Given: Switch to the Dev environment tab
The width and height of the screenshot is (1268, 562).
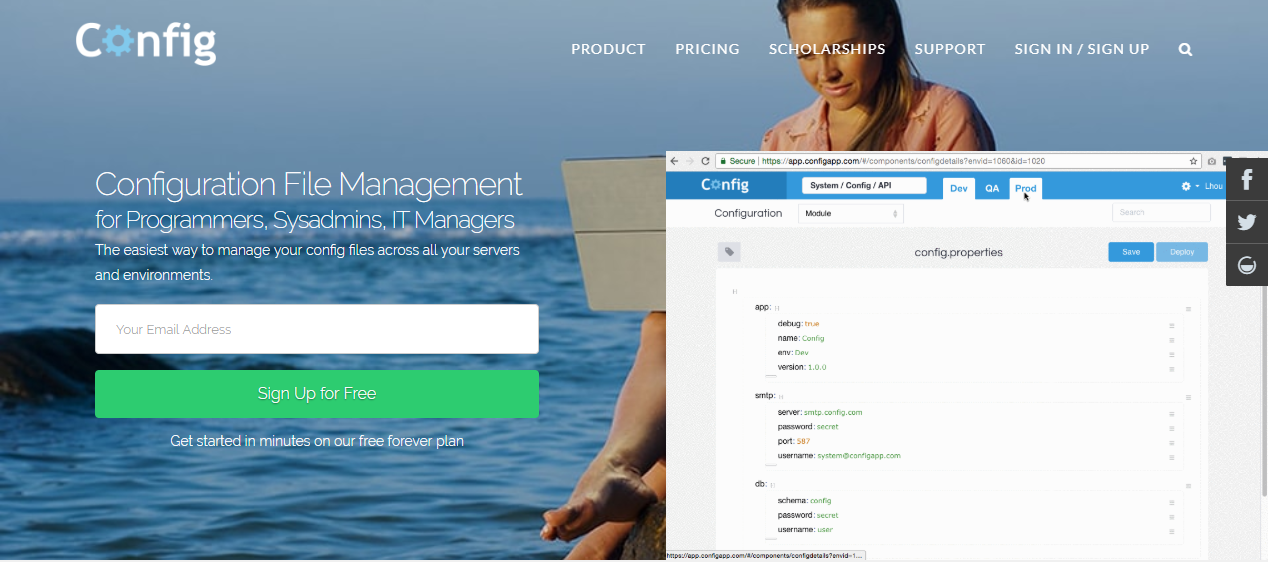Looking at the screenshot, I should [x=959, y=188].
